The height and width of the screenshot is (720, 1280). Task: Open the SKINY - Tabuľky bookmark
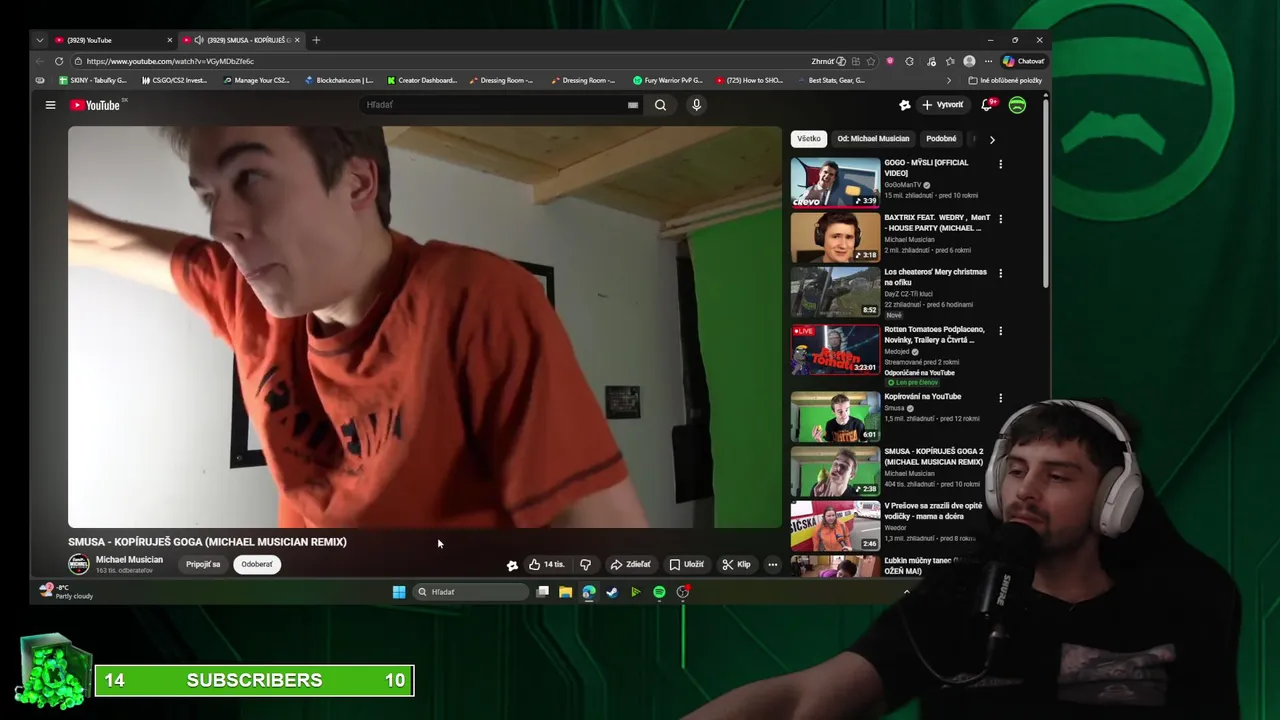click(93, 80)
